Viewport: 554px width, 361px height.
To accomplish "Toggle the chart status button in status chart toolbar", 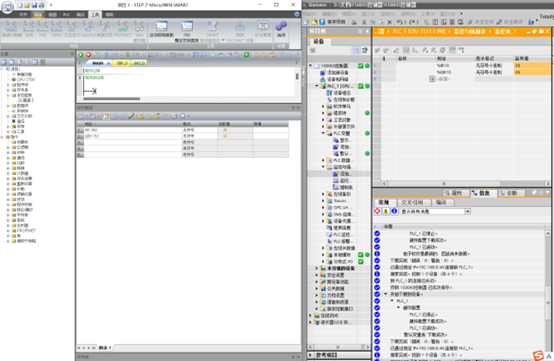I will [x=106, y=116].
